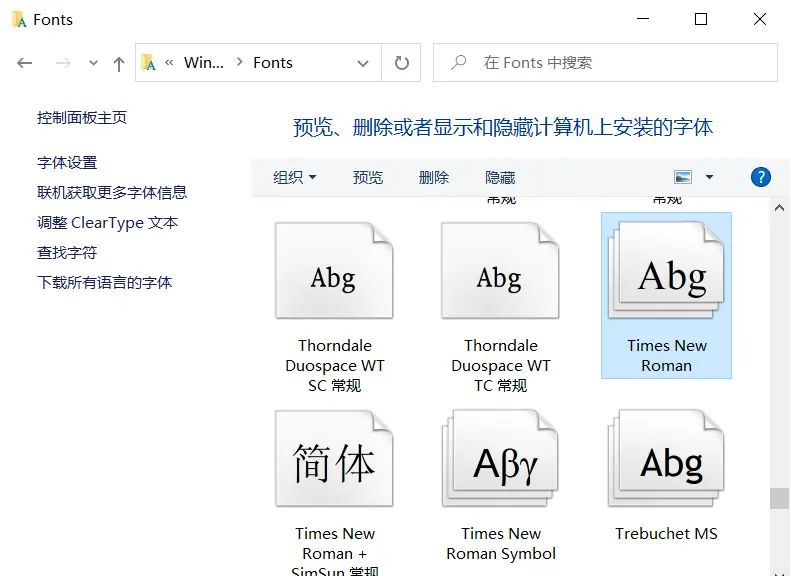
Task: Select the Win... path segment
Action: tap(204, 63)
